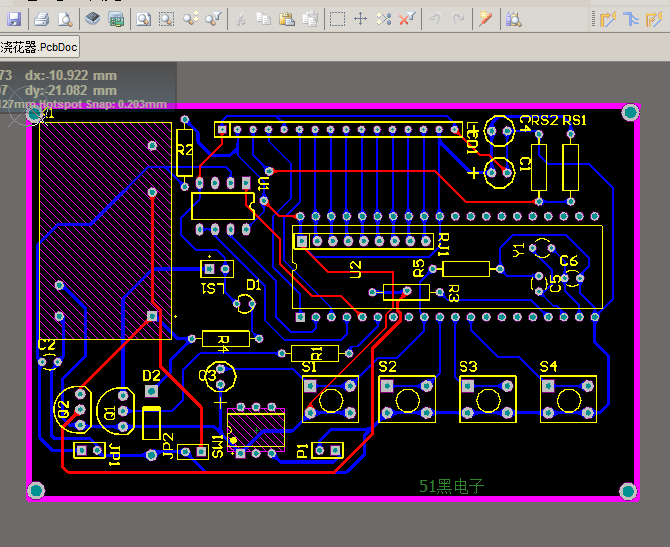Click the Undo arrow icon
The height and width of the screenshot is (547, 670).
tap(435, 18)
